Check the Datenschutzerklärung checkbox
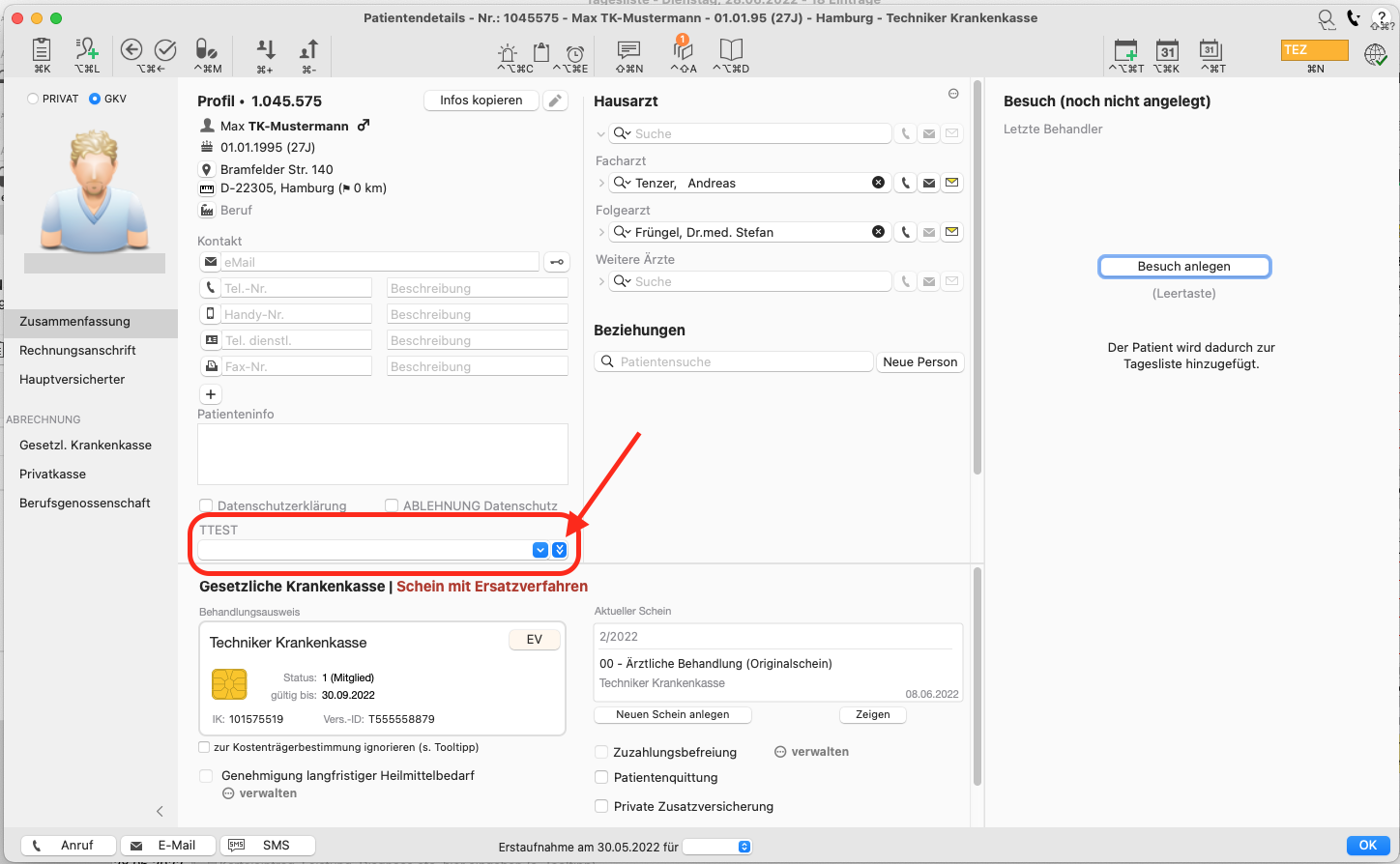The width and height of the screenshot is (1400, 864). (x=206, y=505)
